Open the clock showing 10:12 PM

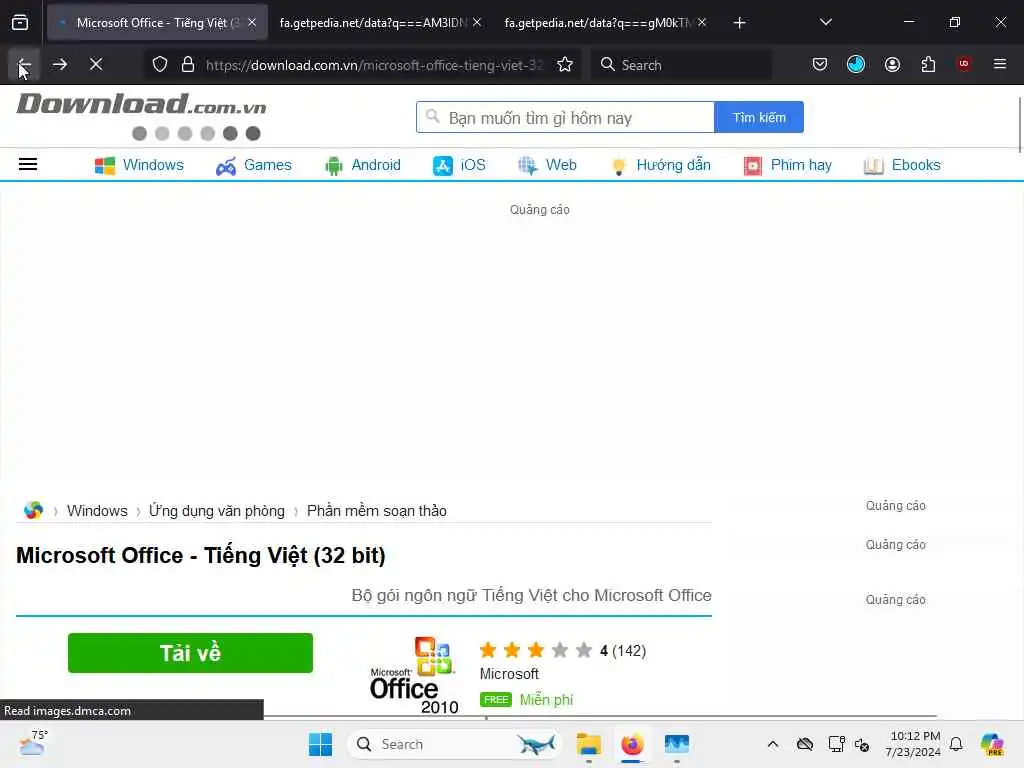pyautogui.click(x=913, y=744)
